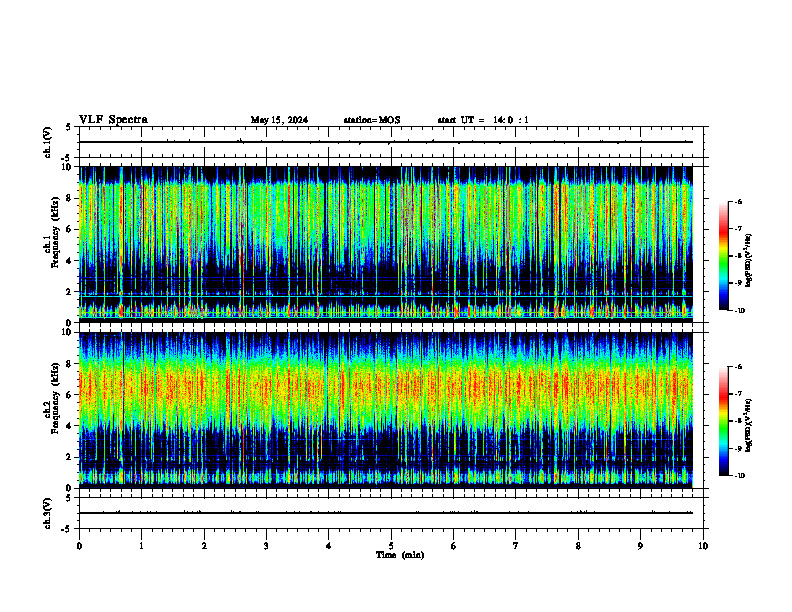The width and height of the screenshot is (792, 612).
Task: Click ch.2 color bar label "-6"
Action: pyautogui.click(x=738, y=367)
